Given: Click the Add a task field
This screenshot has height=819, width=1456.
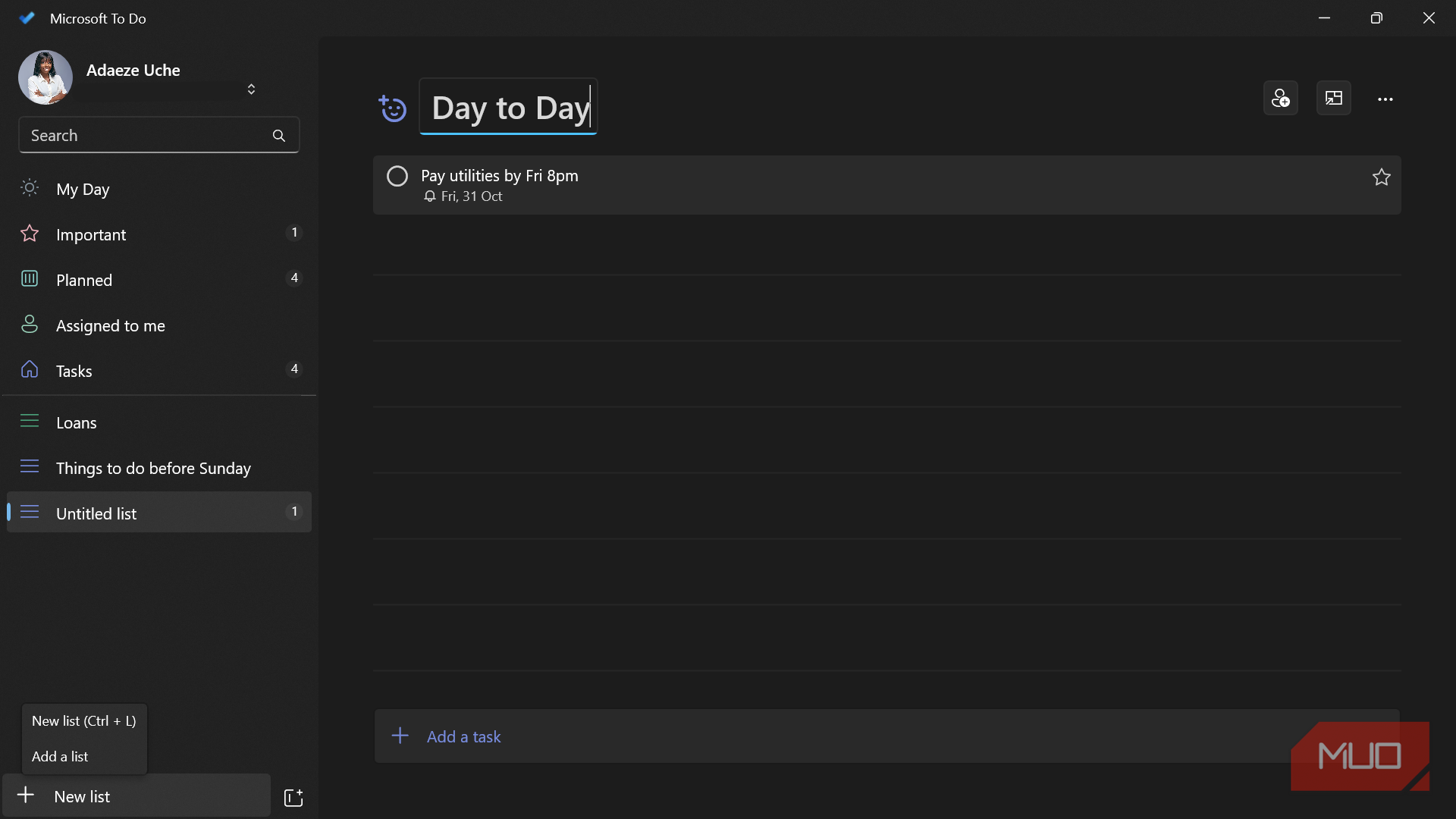Looking at the screenshot, I should click(886, 736).
